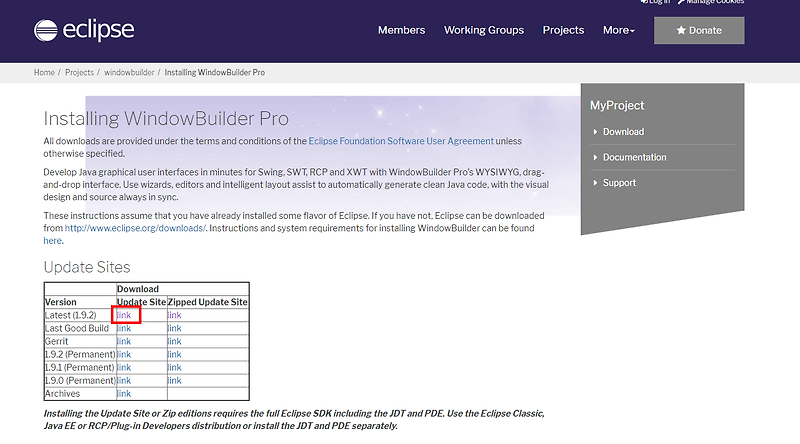The height and width of the screenshot is (444, 800).
Task: Open the eclipse.org/downloads link
Action: point(135,228)
